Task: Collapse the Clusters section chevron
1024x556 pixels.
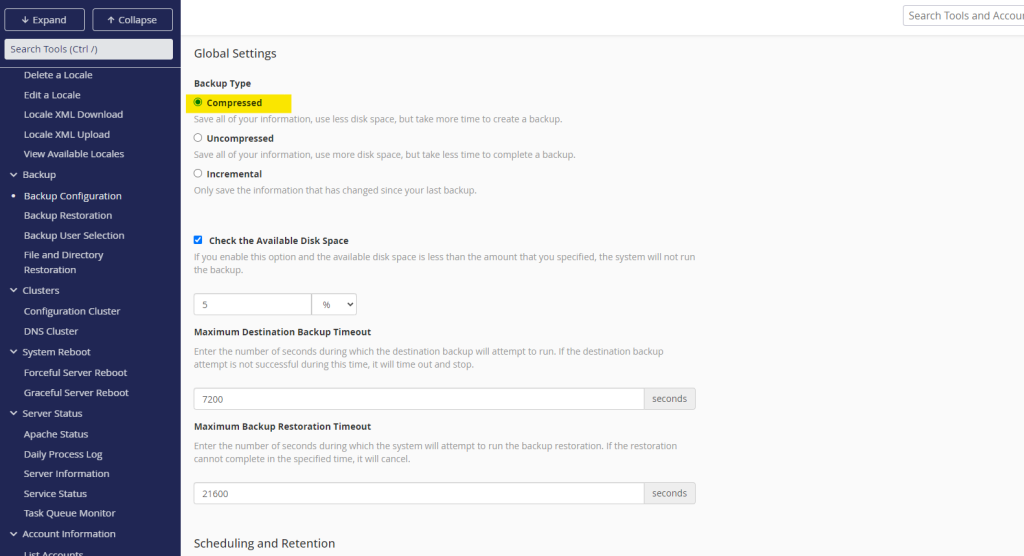Action: pyautogui.click(x=13, y=291)
